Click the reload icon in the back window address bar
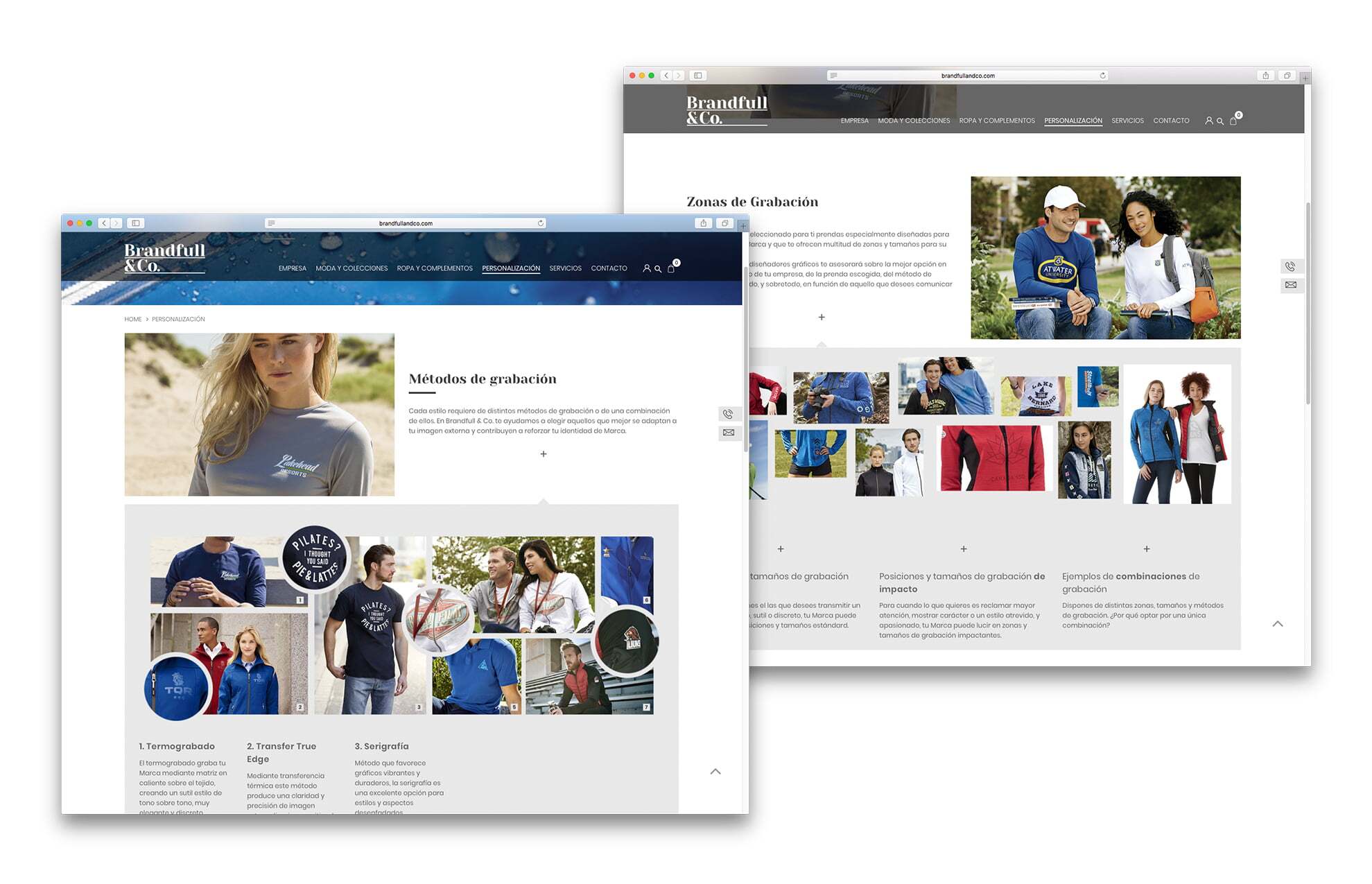Image resolution: width=1372 pixels, height=884 pixels. [x=1102, y=76]
